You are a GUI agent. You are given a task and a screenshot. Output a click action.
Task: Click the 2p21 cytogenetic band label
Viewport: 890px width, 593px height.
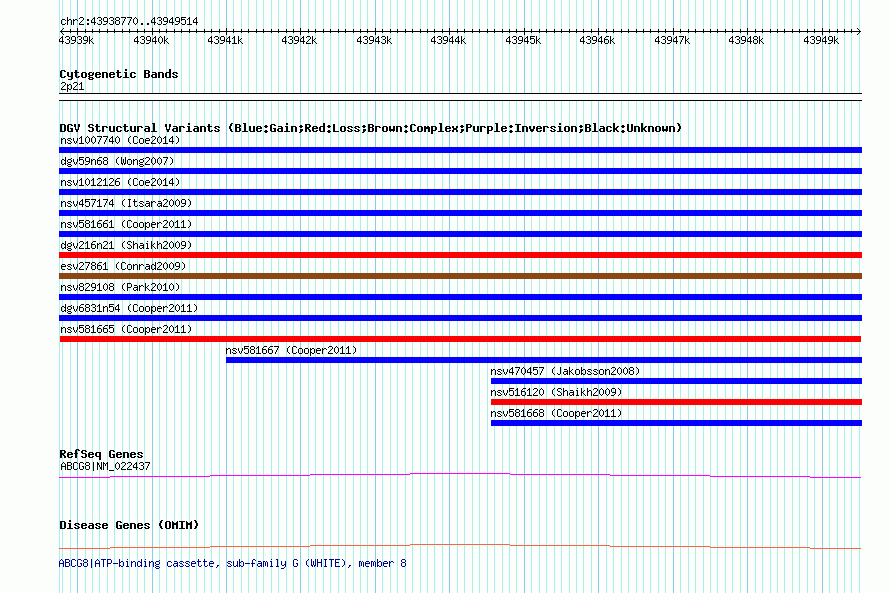point(72,86)
